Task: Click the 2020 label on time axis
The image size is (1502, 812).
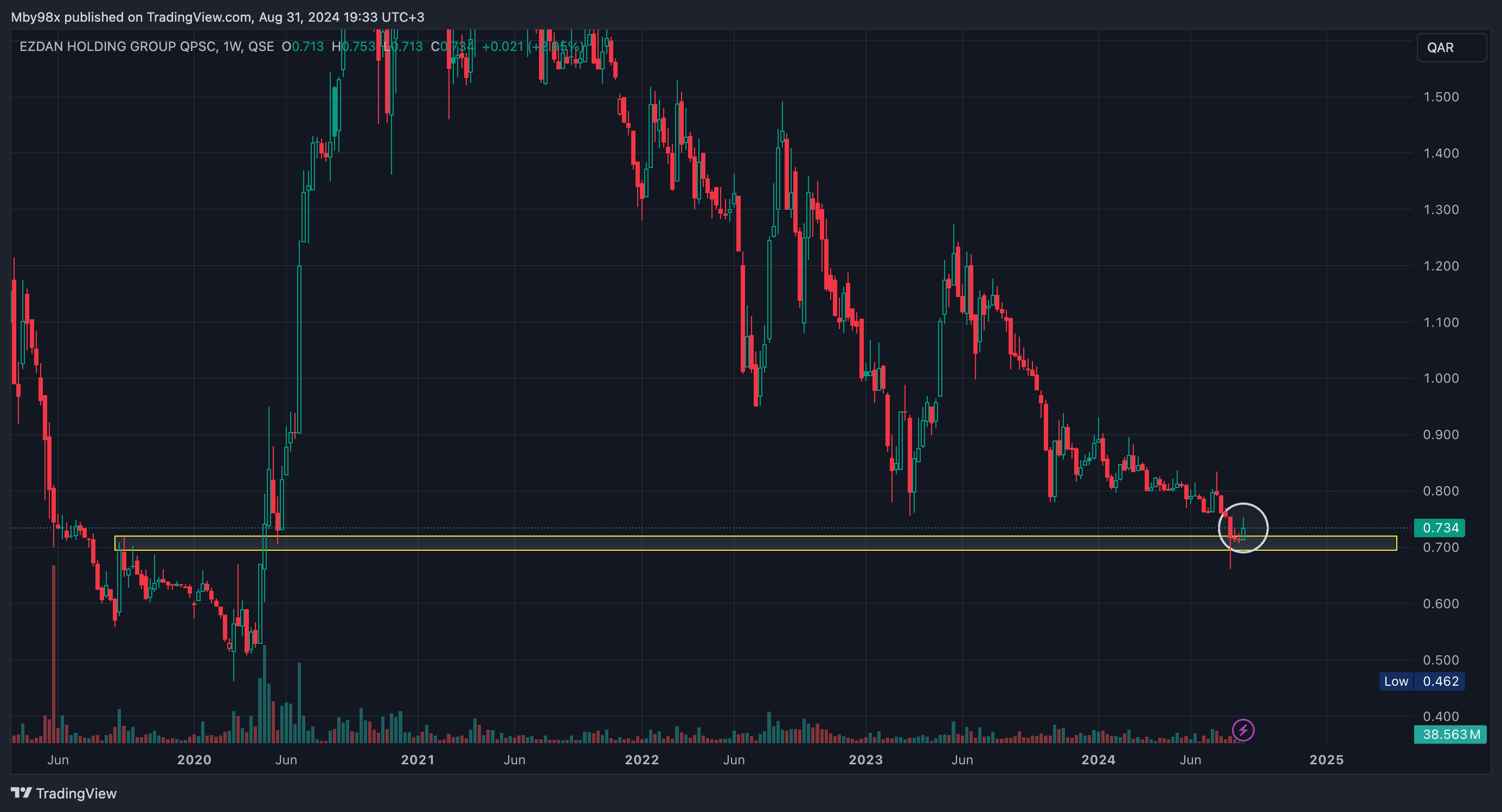Action: 194,759
